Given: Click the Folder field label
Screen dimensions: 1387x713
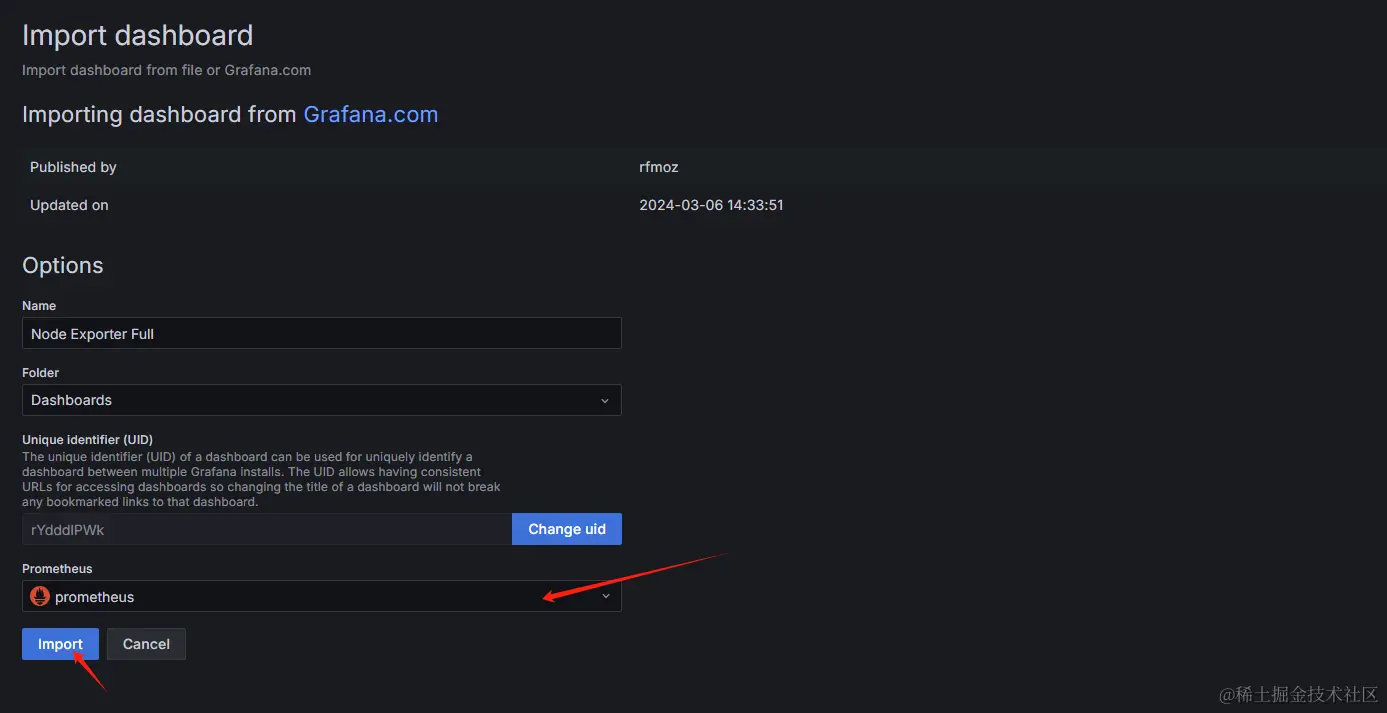Looking at the screenshot, I should (41, 372).
